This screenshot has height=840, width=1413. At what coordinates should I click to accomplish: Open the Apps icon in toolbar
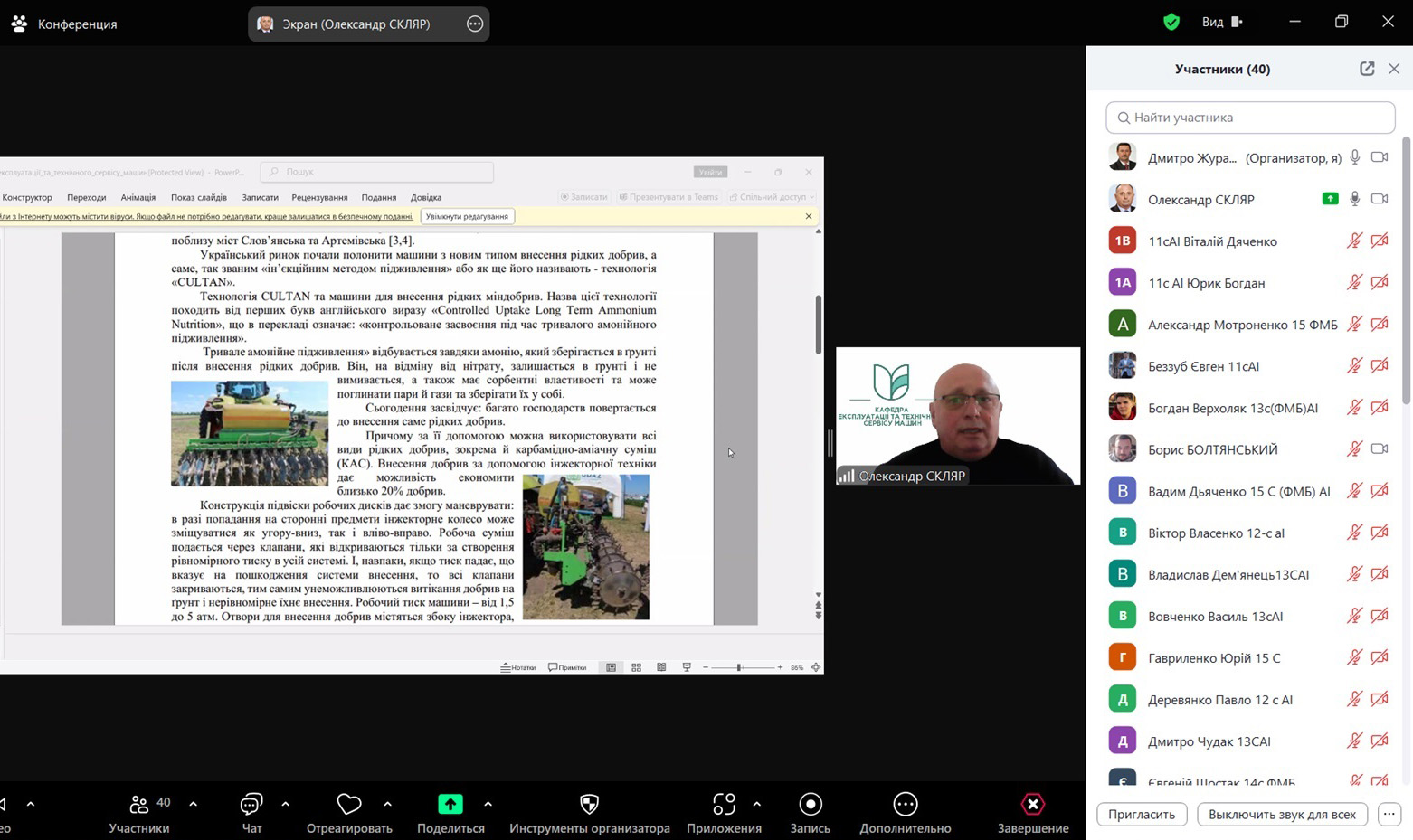pyautogui.click(x=724, y=804)
